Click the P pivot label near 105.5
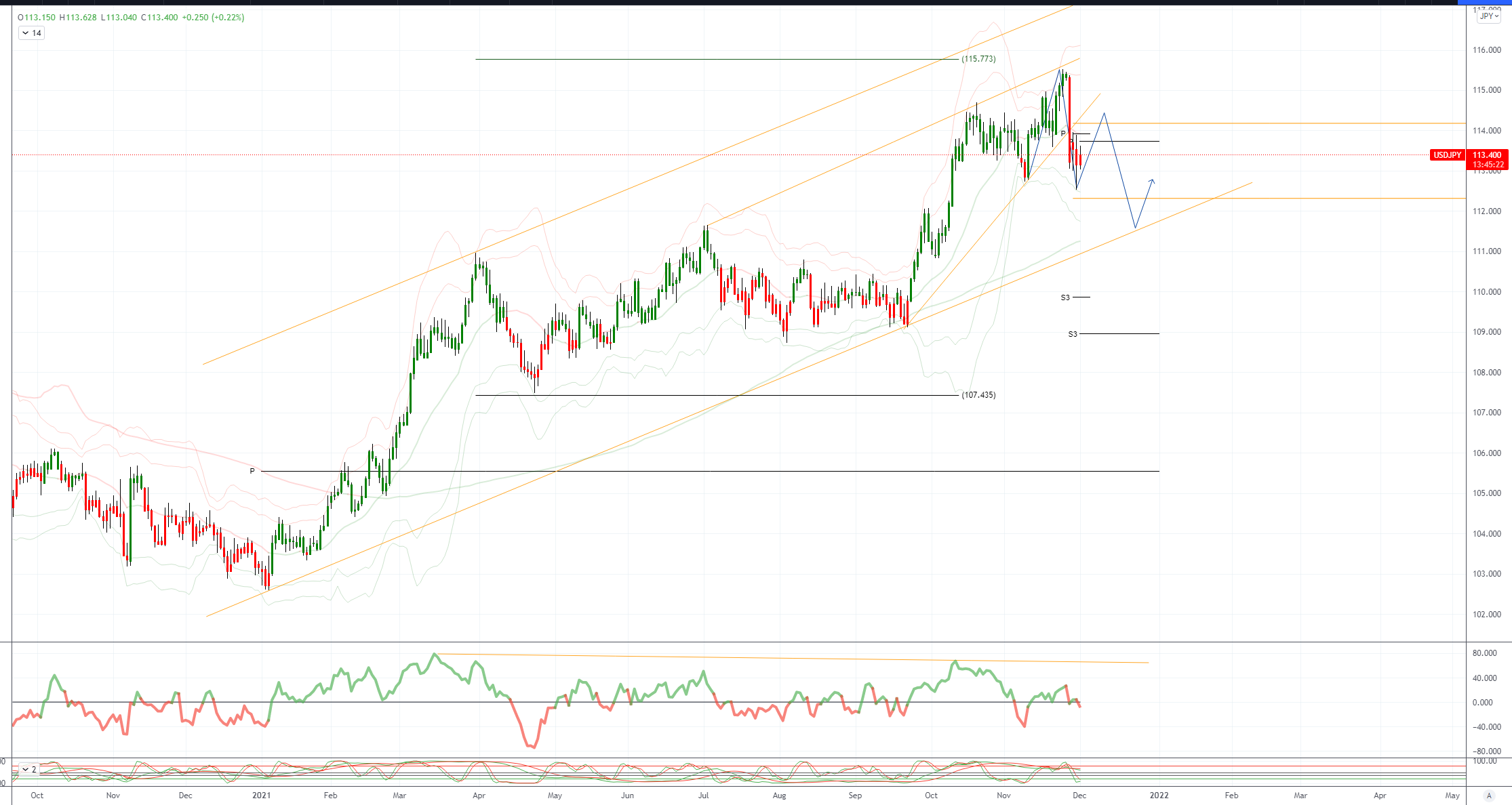1512x805 pixels. (x=252, y=471)
